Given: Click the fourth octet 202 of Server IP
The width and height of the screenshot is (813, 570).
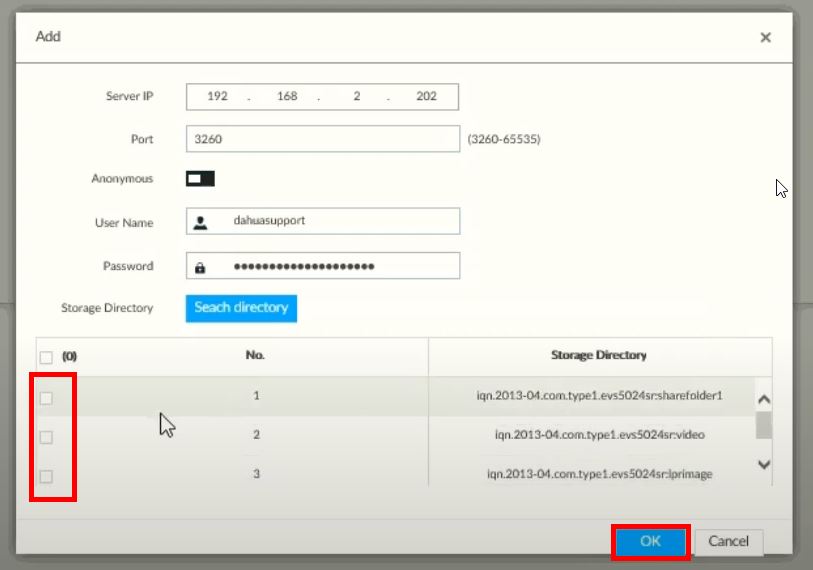Looking at the screenshot, I should (x=426, y=96).
